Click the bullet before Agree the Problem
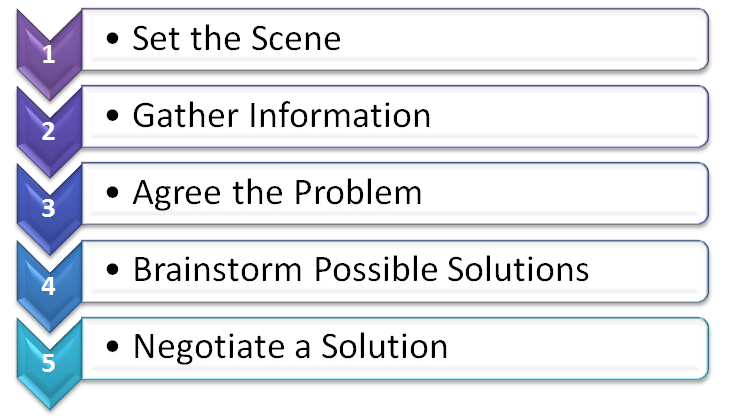Screen dimensions: 731x420 (x=112, y=193)
